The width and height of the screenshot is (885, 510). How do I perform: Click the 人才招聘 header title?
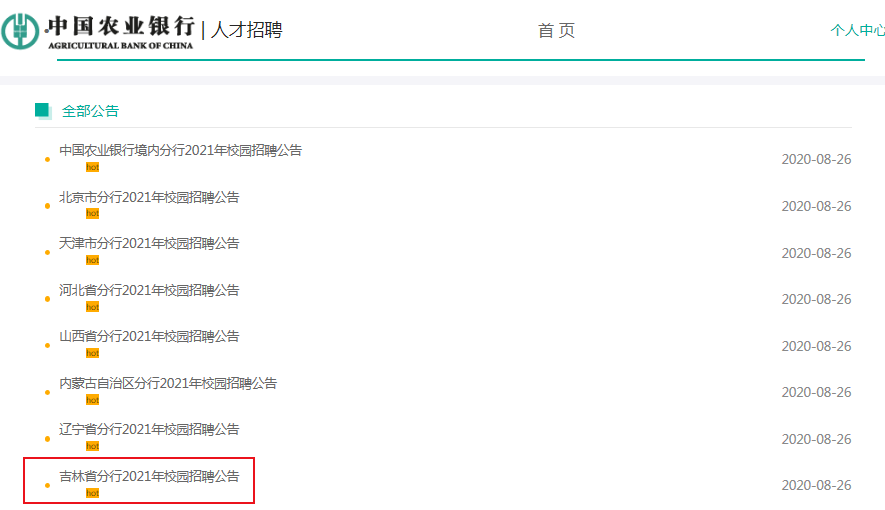[246, 30]
